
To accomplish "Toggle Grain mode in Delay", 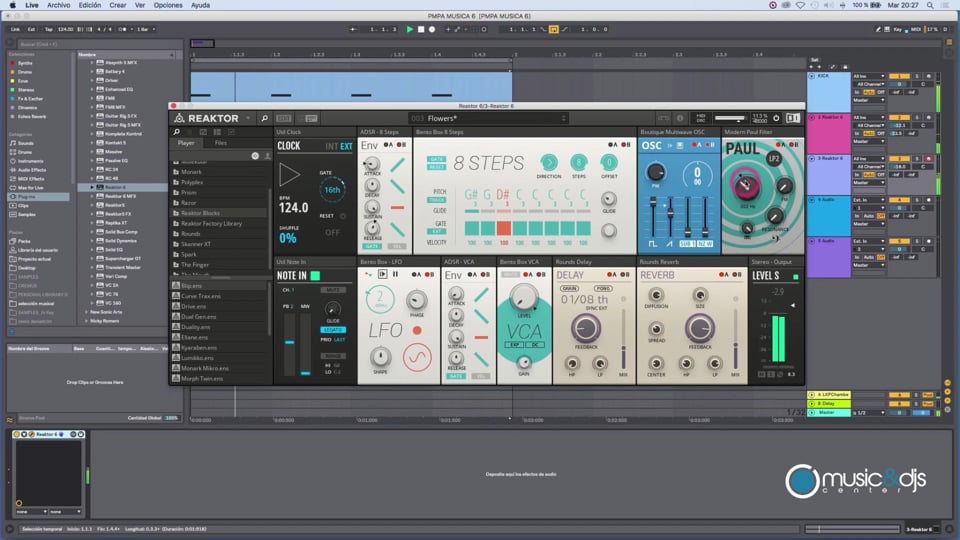I will pos(569,288).
